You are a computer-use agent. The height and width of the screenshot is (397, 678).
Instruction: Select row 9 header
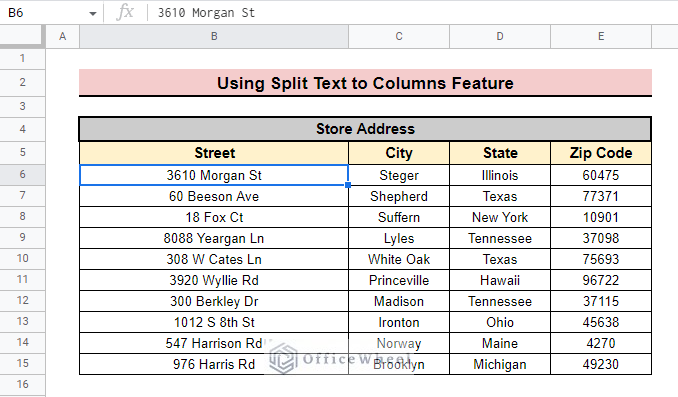[22, 238]
